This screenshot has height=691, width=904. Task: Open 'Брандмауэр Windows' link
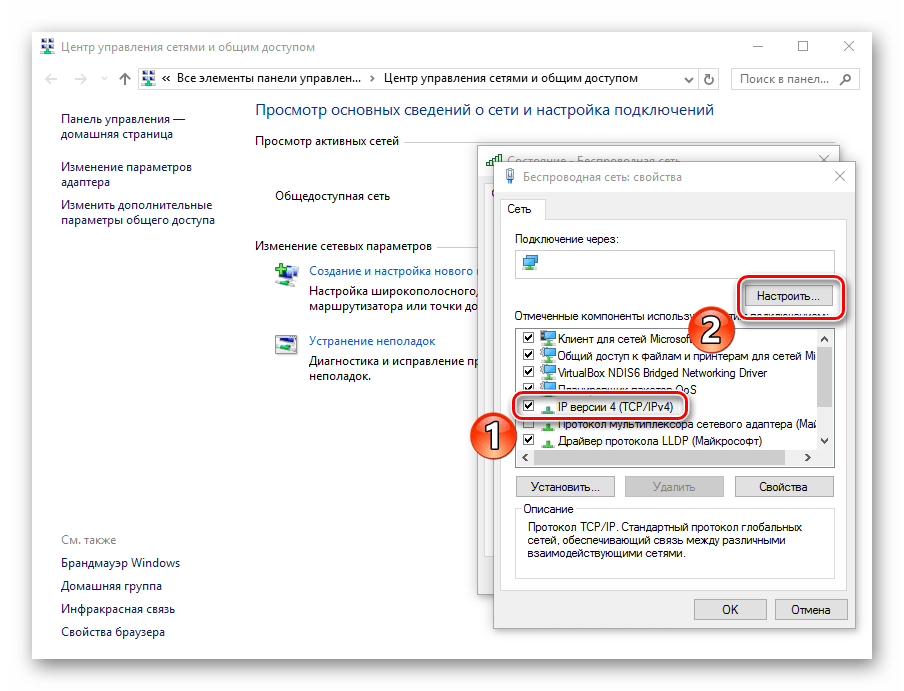coord(120,562)
